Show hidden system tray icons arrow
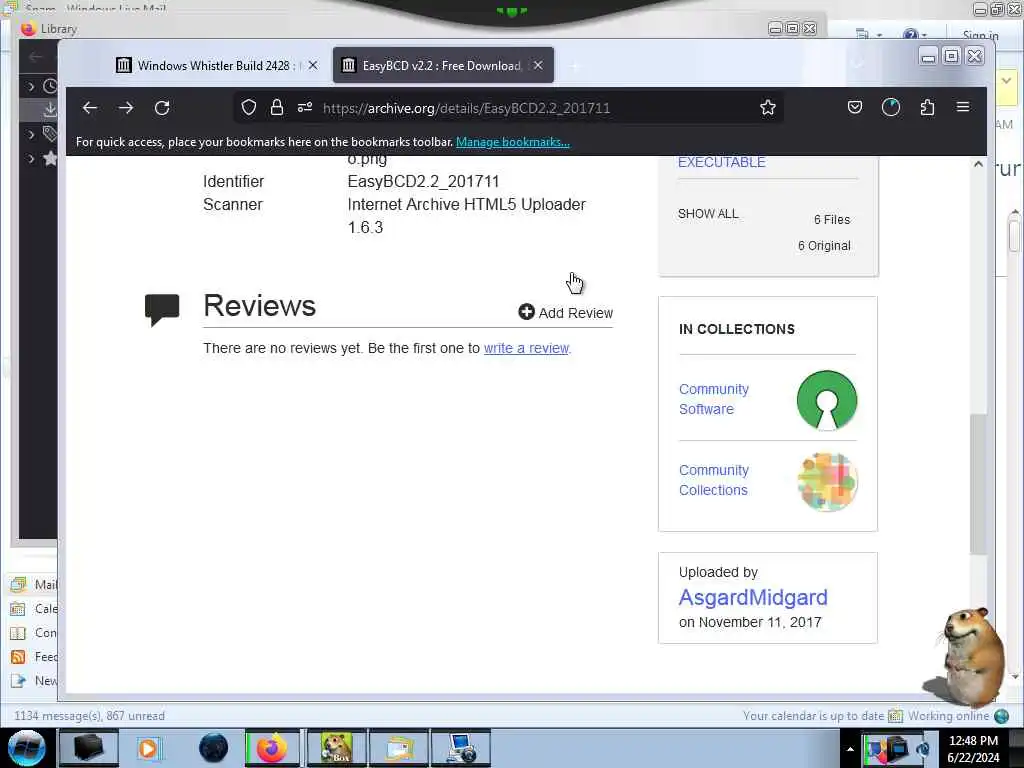Screen dimensions: 1024x768 [x=850, y=749]
